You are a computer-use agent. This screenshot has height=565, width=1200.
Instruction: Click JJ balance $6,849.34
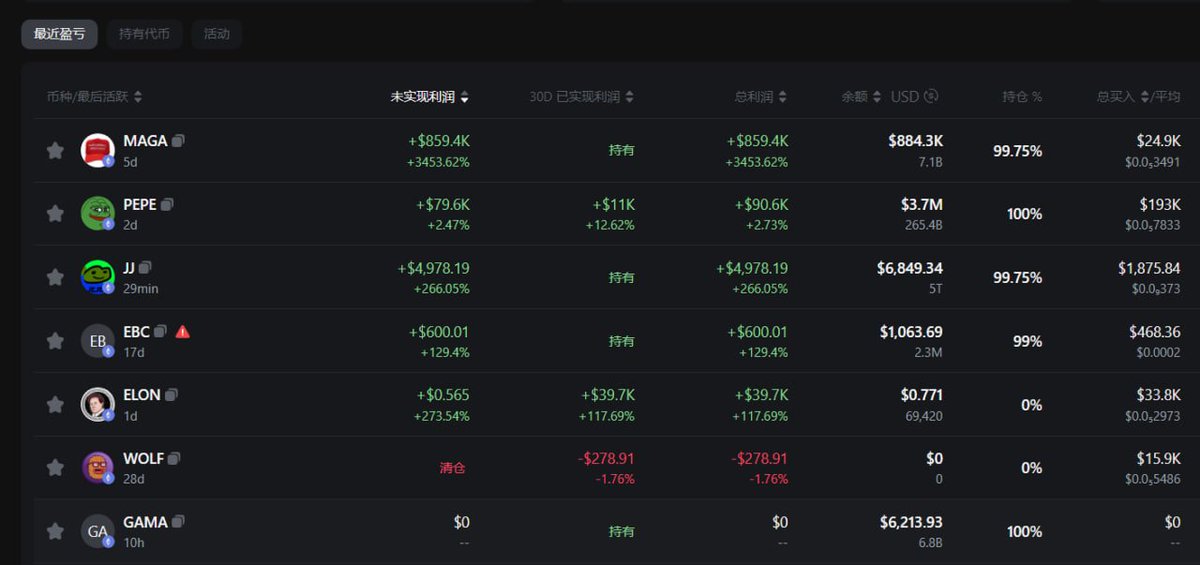[910, 268]
